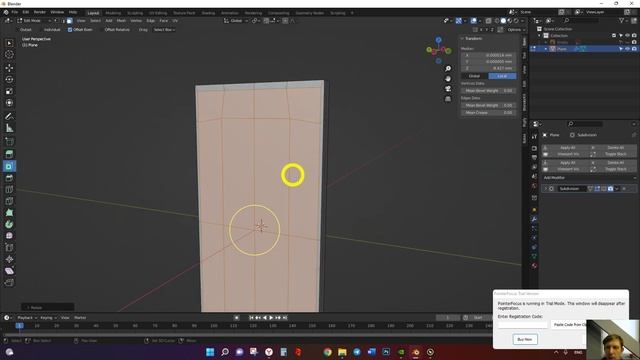
Task: Select the Smooth tool
Action: (x=9, y=236)
